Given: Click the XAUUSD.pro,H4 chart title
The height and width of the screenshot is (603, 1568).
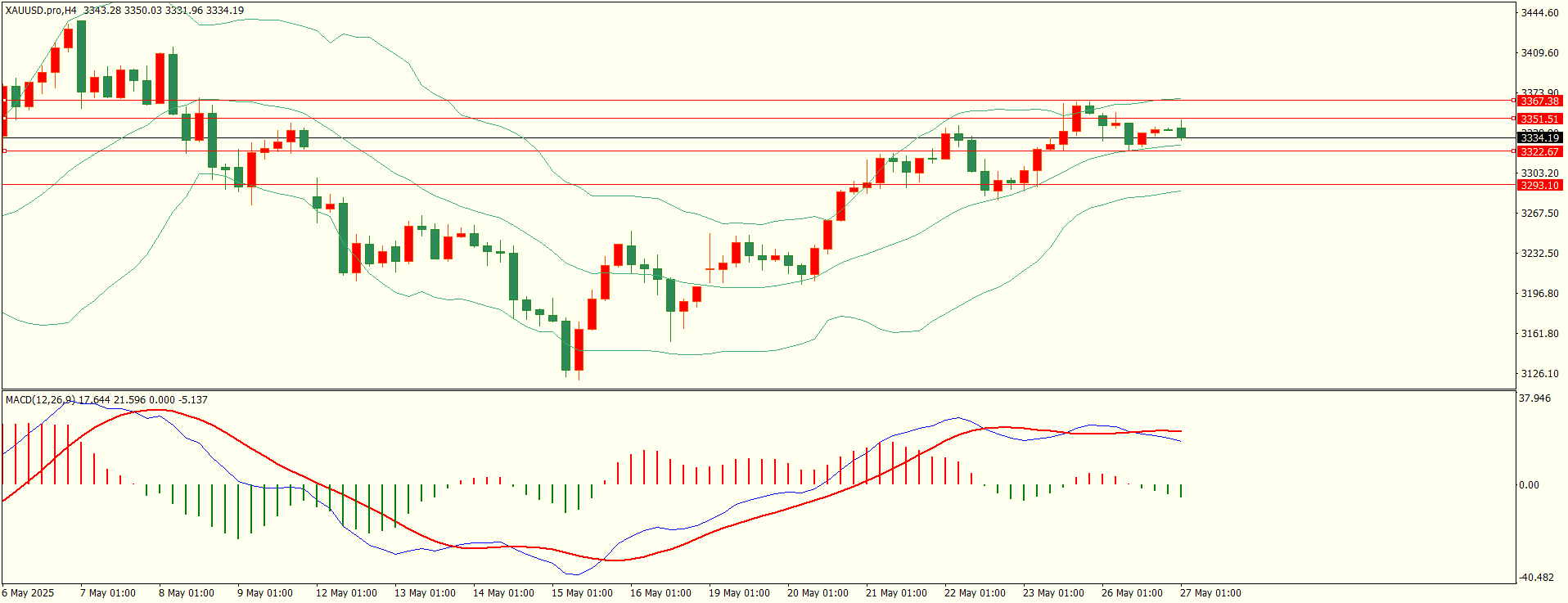Looking at the screenshot, I should pyautogui.click(x=41, y=11).
